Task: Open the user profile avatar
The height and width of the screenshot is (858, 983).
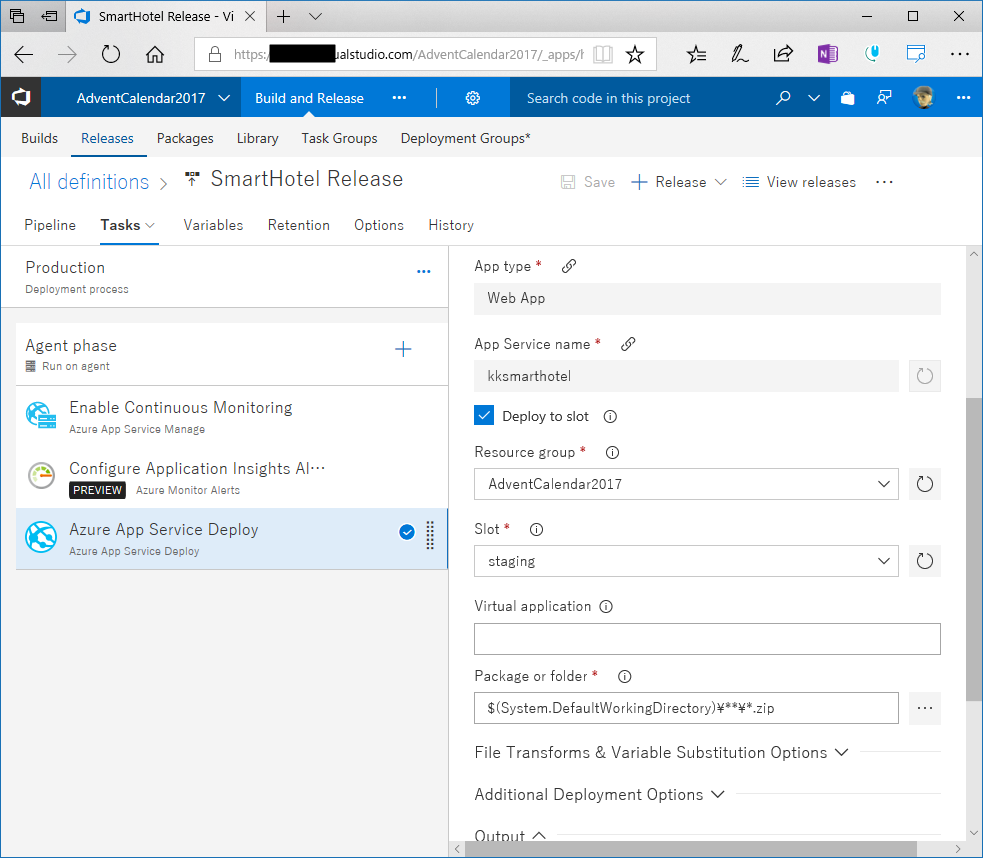Action: tap(923, 98)
